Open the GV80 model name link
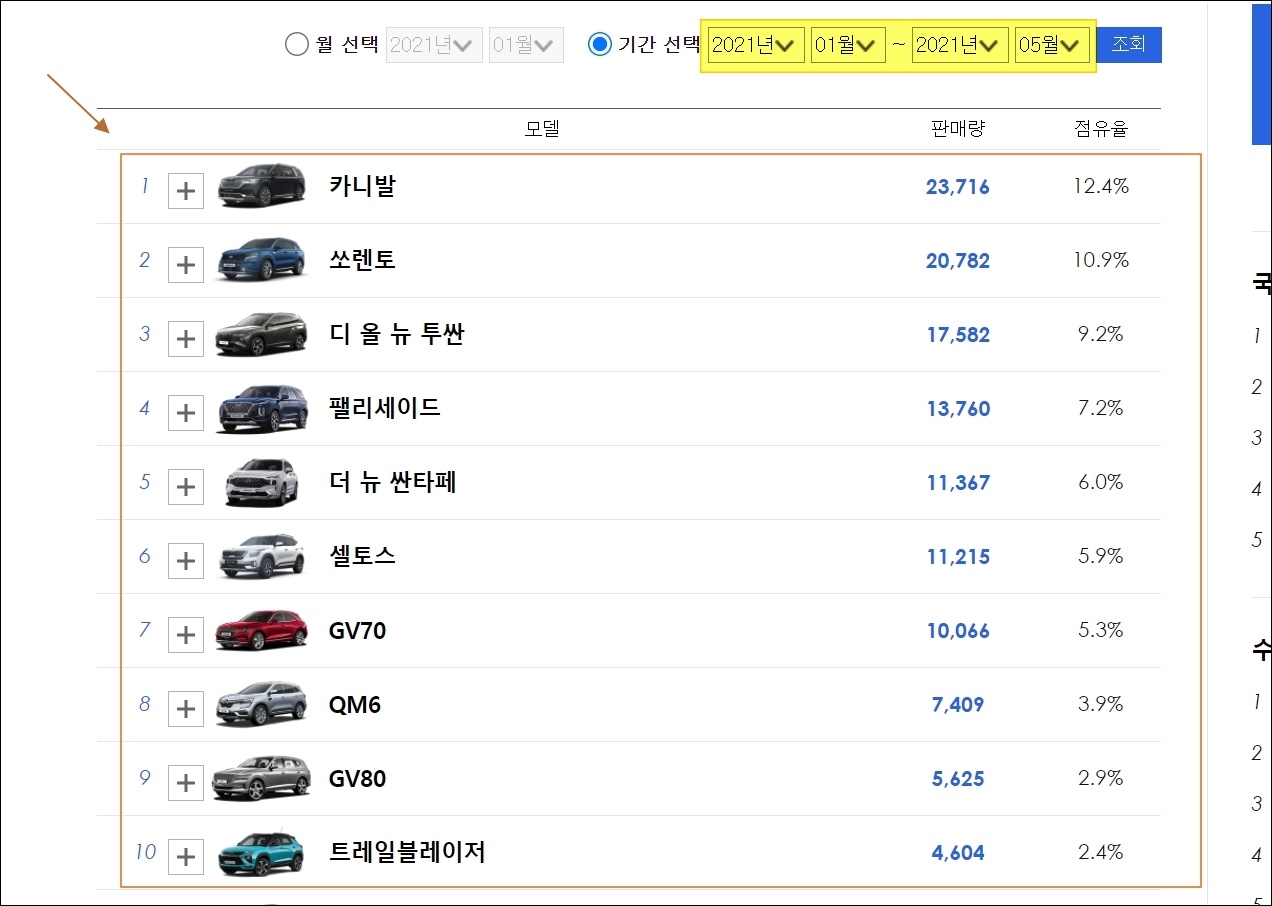The image size is (1272, 906). 357,779
